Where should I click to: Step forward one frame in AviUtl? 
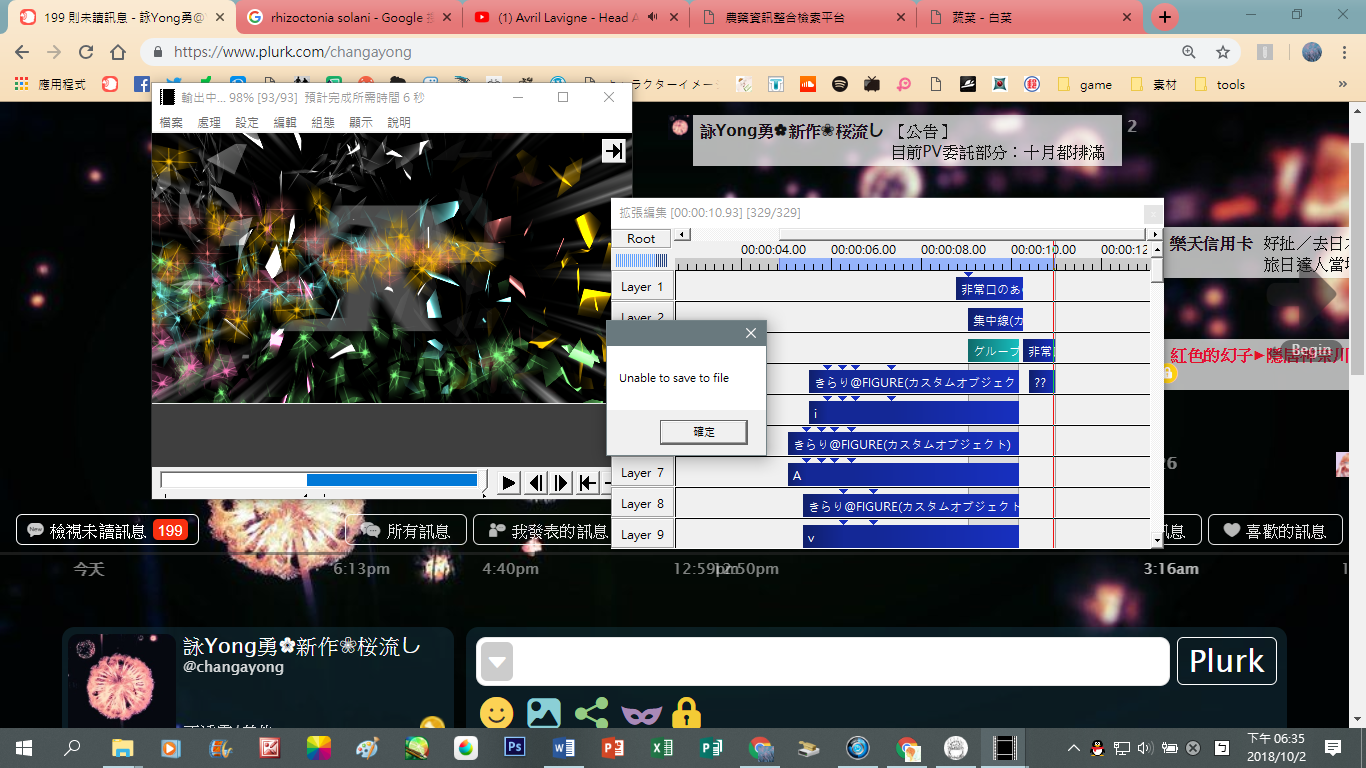pyautogui.click(x=561, y=483)
